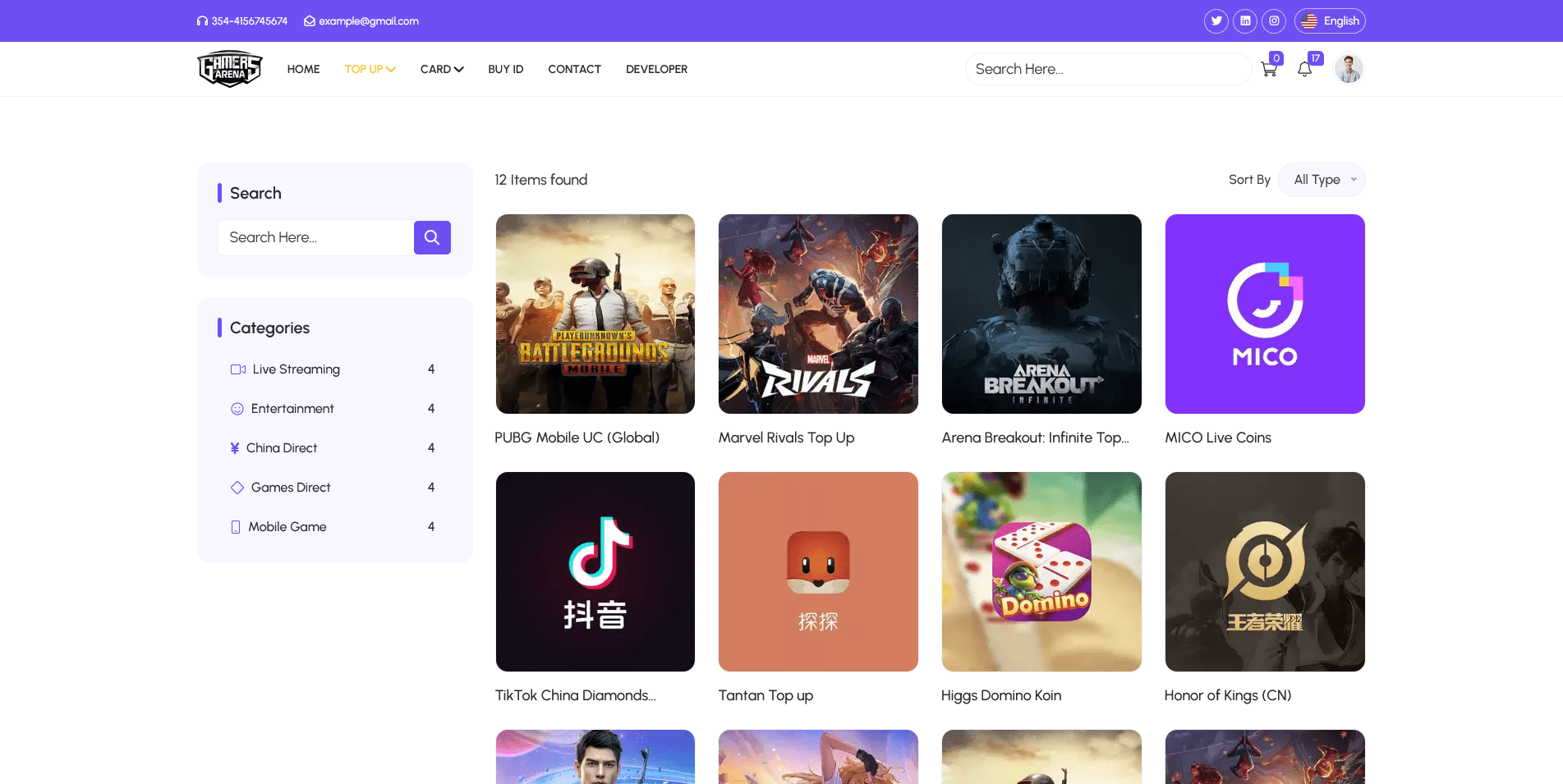Click the user profile avatar
1563x784 pixels.
pos(1349,69)
